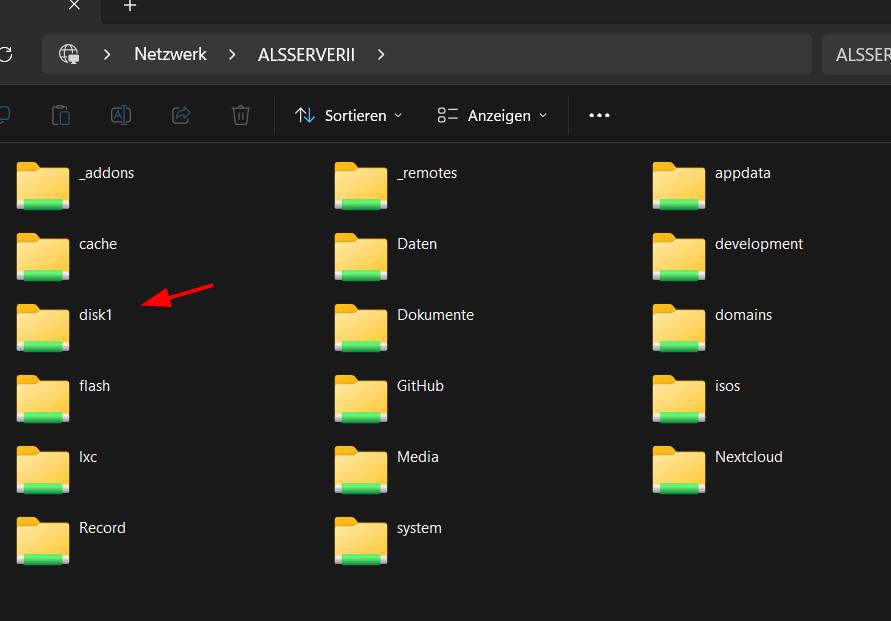Pick the system folder name
The image size is (891, 621).
pos(419,529)
